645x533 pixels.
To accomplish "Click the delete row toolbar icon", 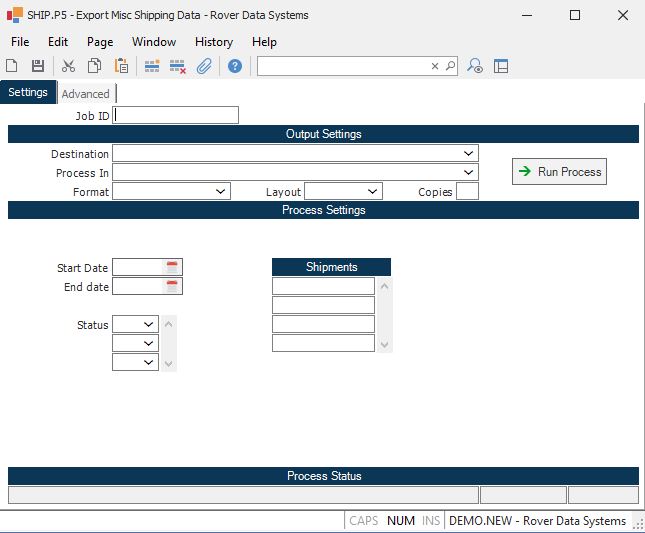I will tap(178, 66).
